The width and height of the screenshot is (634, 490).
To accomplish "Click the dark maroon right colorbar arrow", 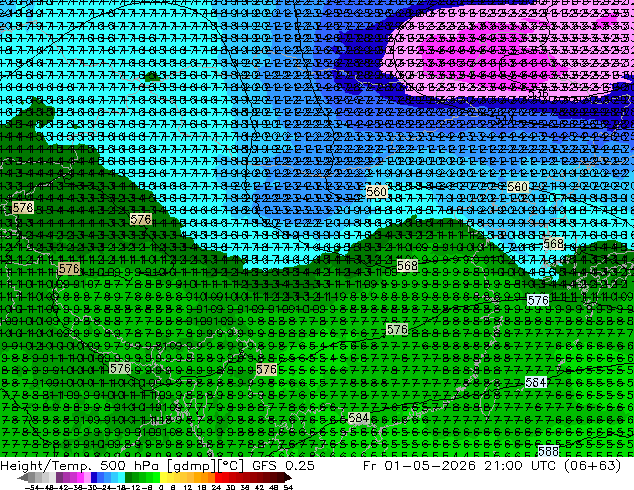I will (x=288, y=477).
